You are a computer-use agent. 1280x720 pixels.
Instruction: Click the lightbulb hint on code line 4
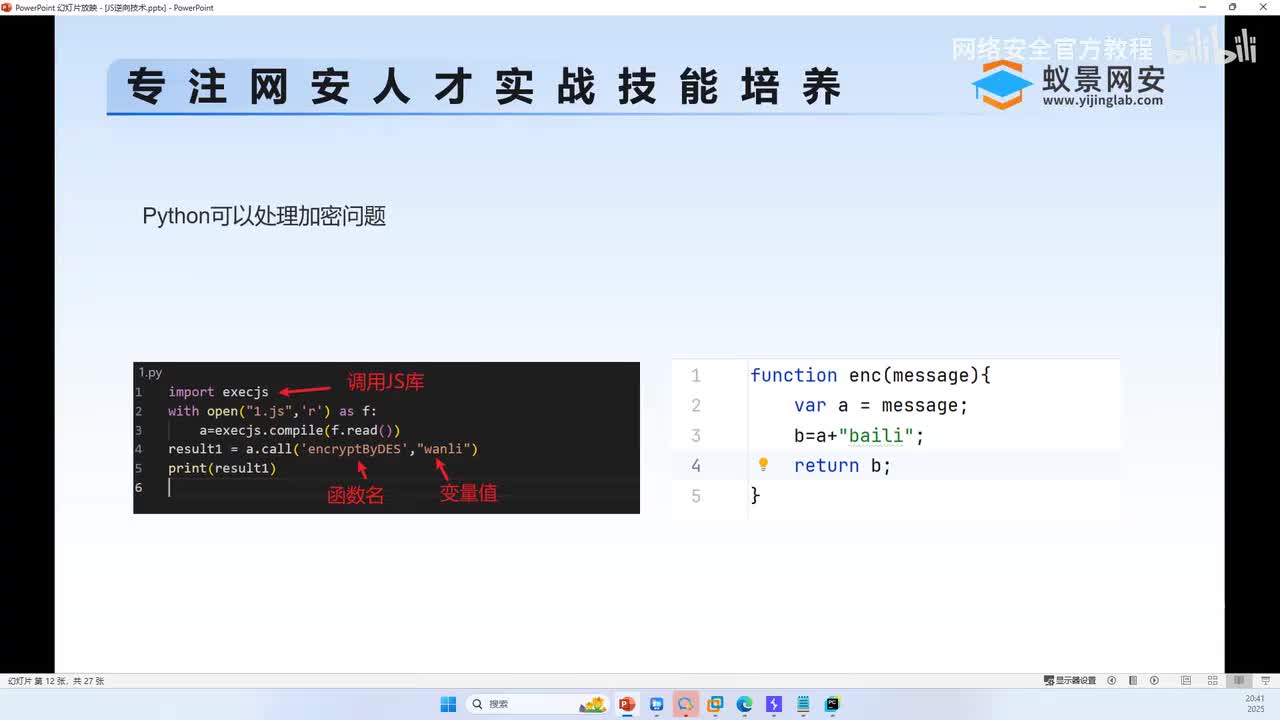[763, 464]
